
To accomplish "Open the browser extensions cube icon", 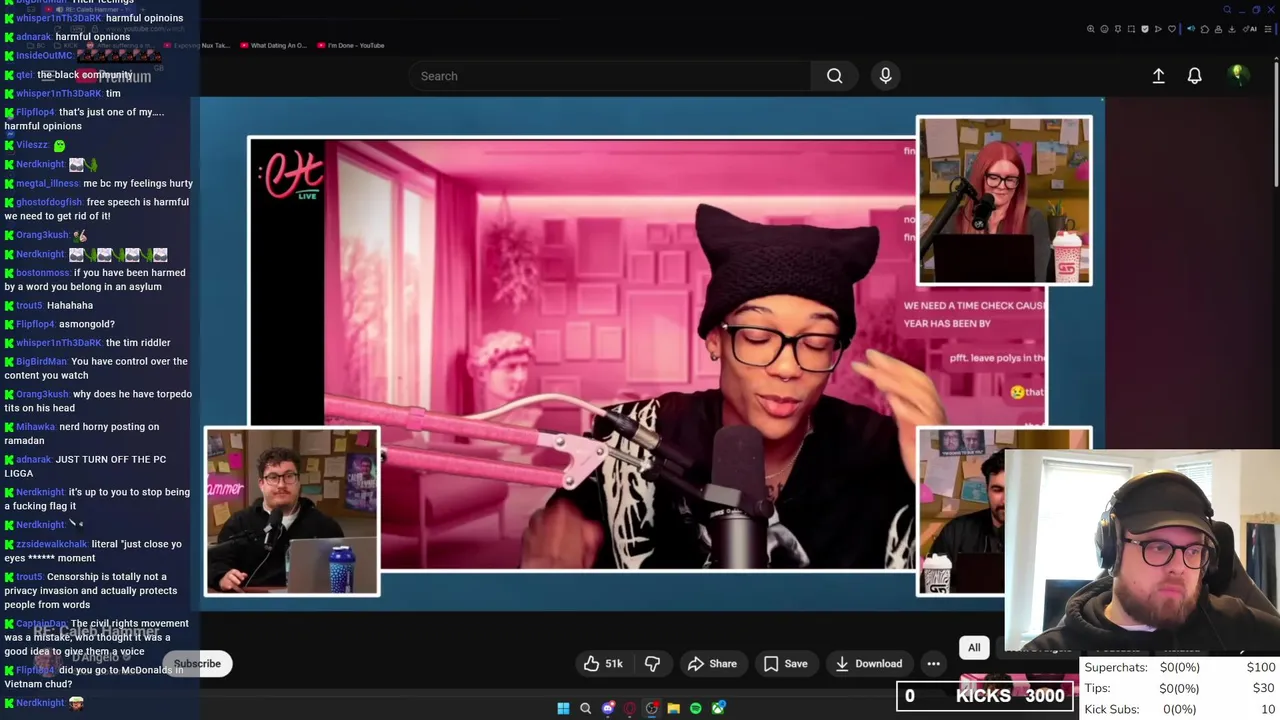I will [x=1205, y=29].
